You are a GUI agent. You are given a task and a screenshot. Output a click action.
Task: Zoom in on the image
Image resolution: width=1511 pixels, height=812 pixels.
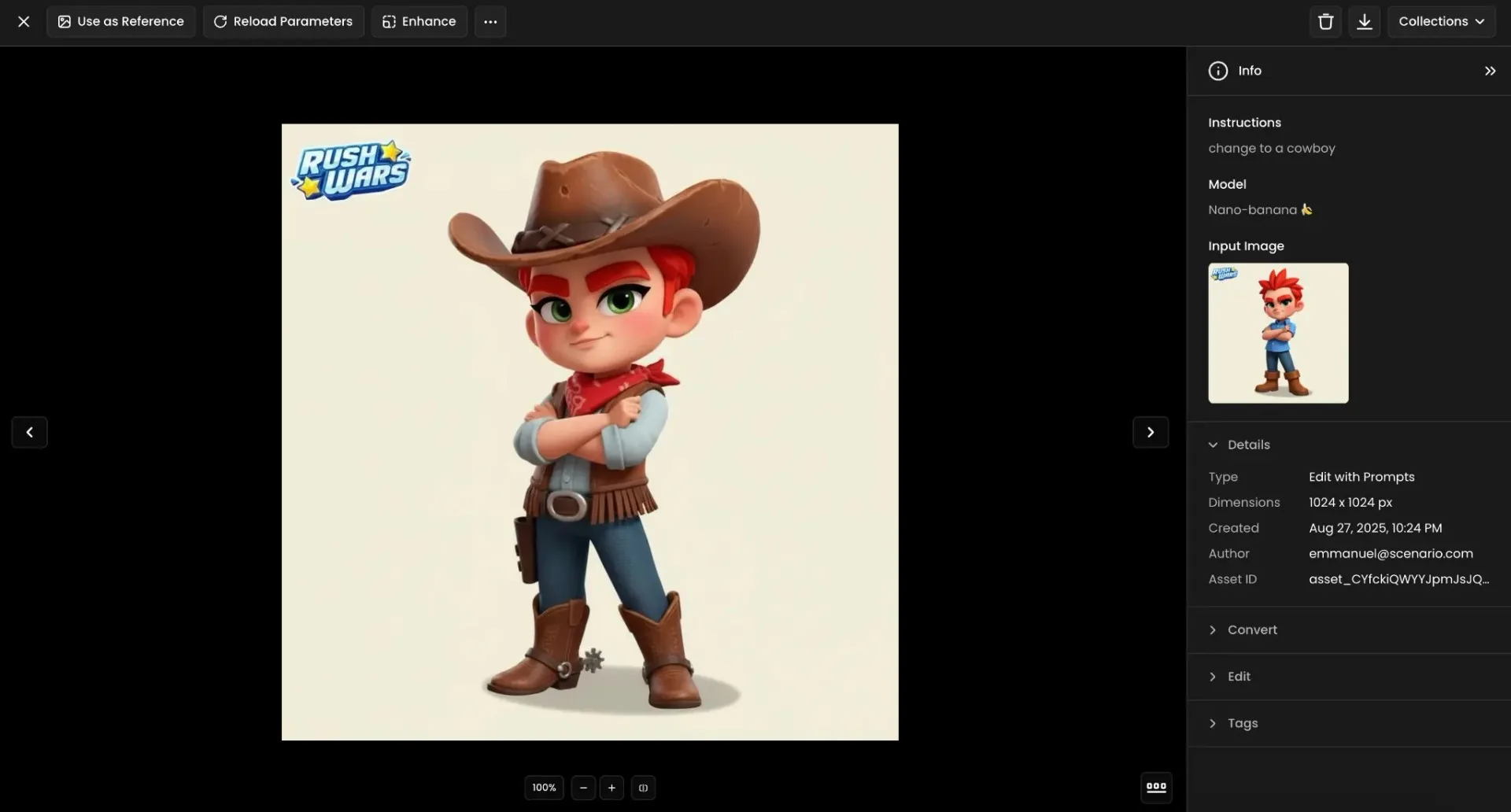coord(611,787)
